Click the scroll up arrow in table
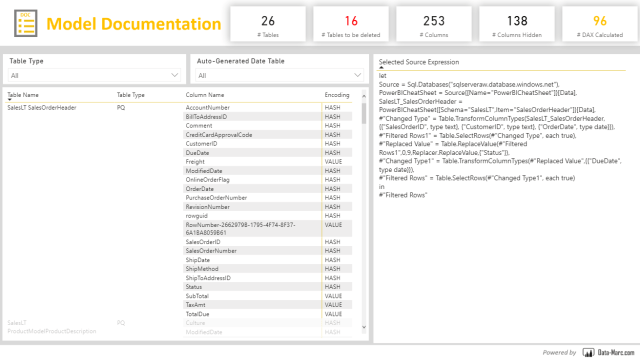Screen dimensions: 640x360 click(364, 96)
